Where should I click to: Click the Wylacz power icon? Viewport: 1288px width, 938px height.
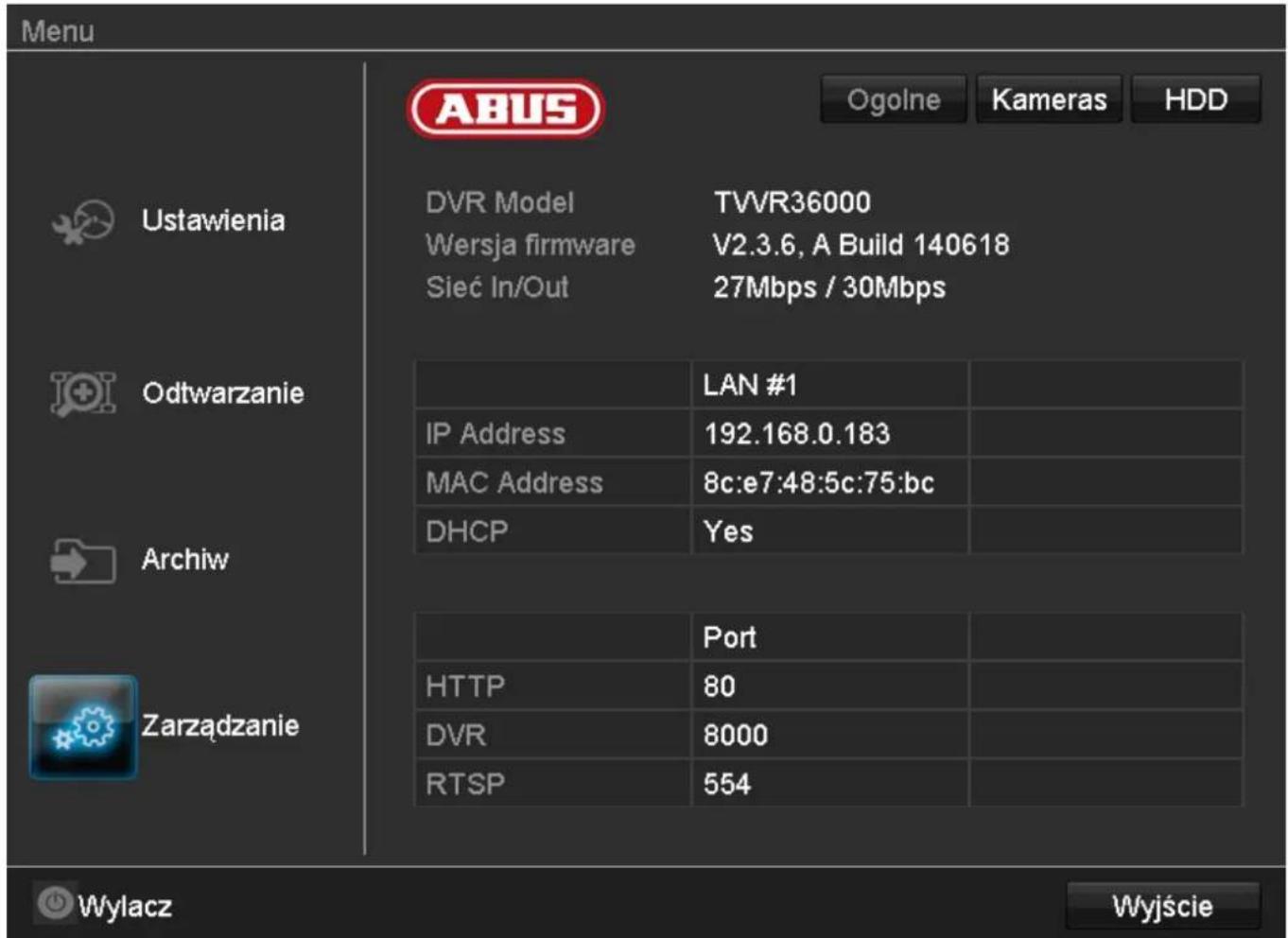pyautogui.click(x=55, y=904)
